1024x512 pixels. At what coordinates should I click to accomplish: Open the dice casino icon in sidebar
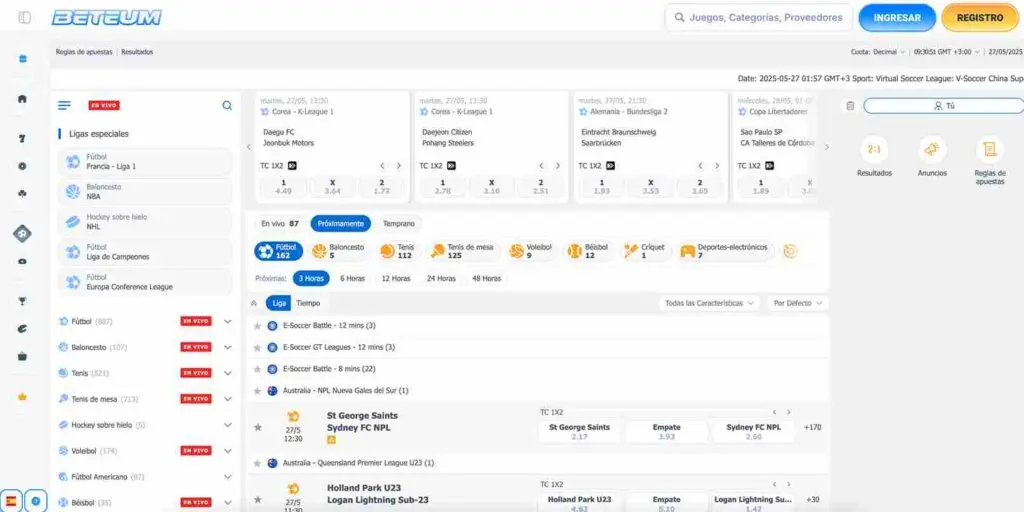click(x=22, y=166)
